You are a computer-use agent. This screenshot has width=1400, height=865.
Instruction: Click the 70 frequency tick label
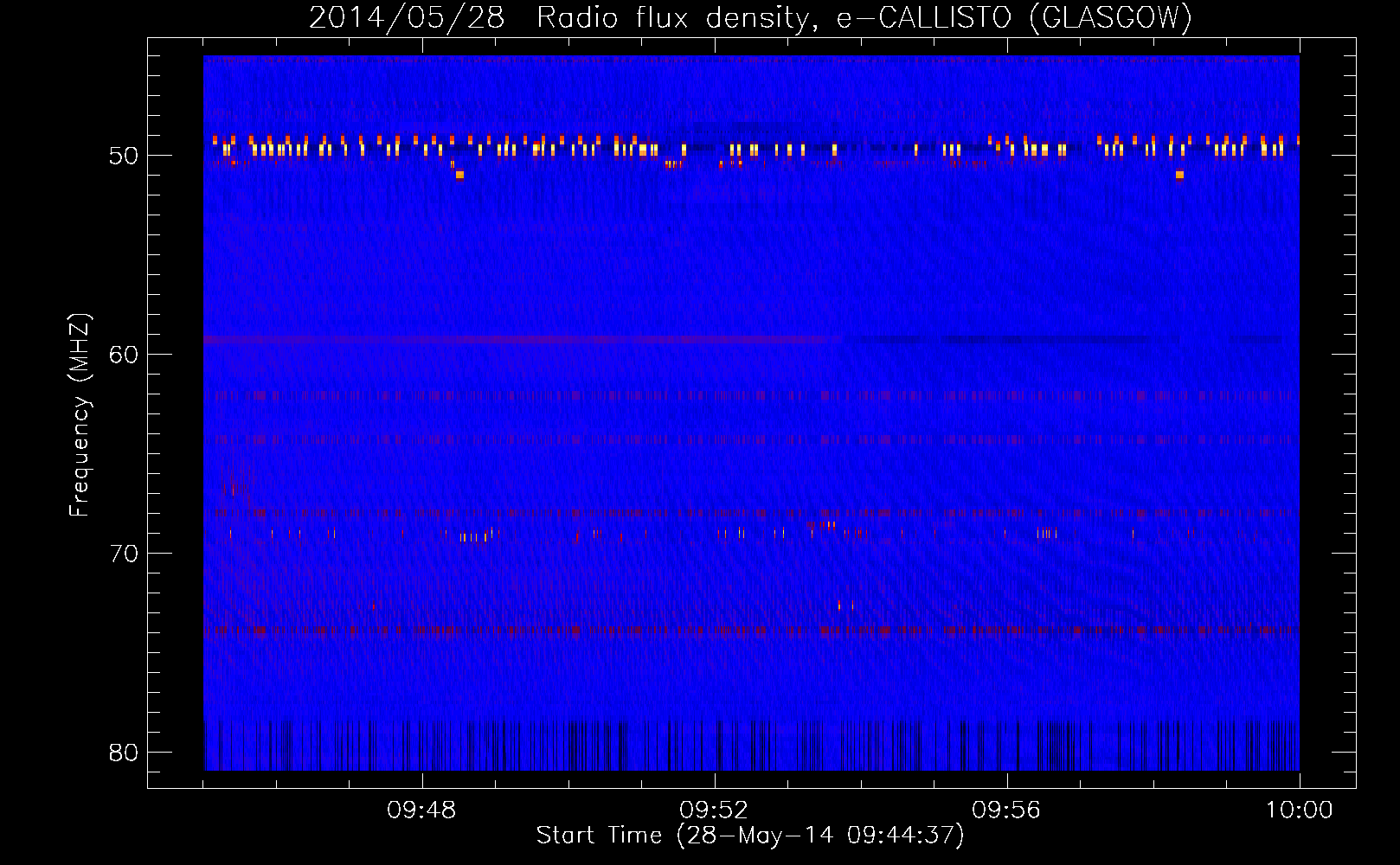(125, 554)
